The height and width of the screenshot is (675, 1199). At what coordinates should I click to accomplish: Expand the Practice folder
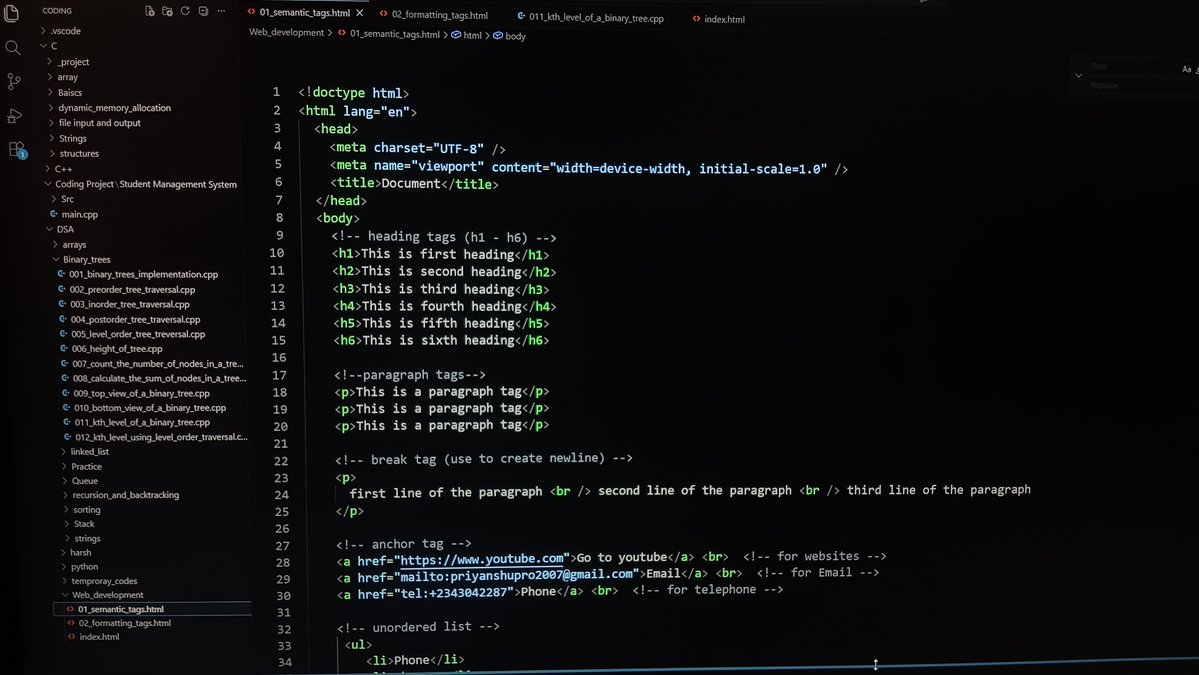click(81, 466)
